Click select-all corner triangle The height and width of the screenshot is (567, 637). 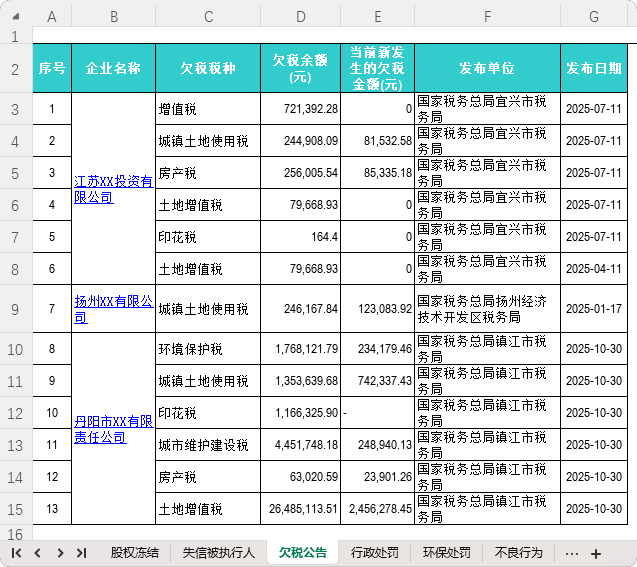pos(16,17)
